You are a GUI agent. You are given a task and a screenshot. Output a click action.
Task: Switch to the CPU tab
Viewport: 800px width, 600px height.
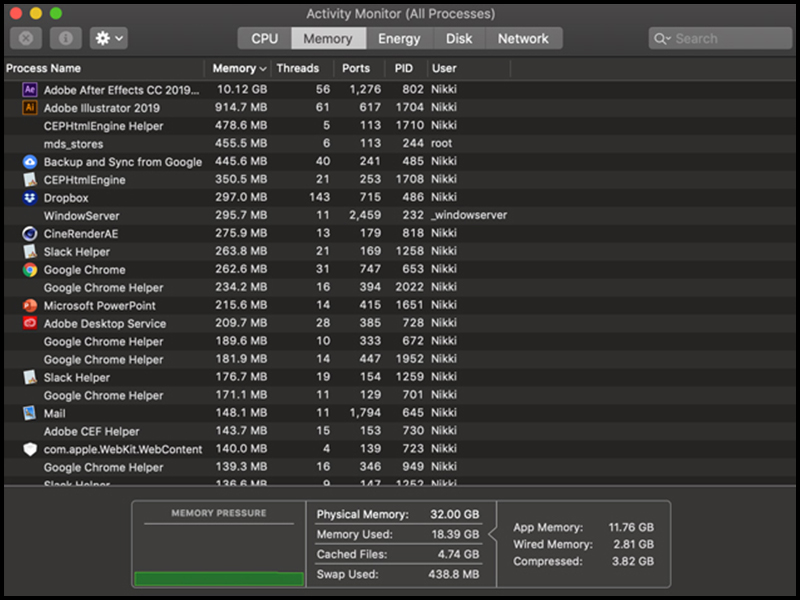pyautogui.click(x=265, y=39)
